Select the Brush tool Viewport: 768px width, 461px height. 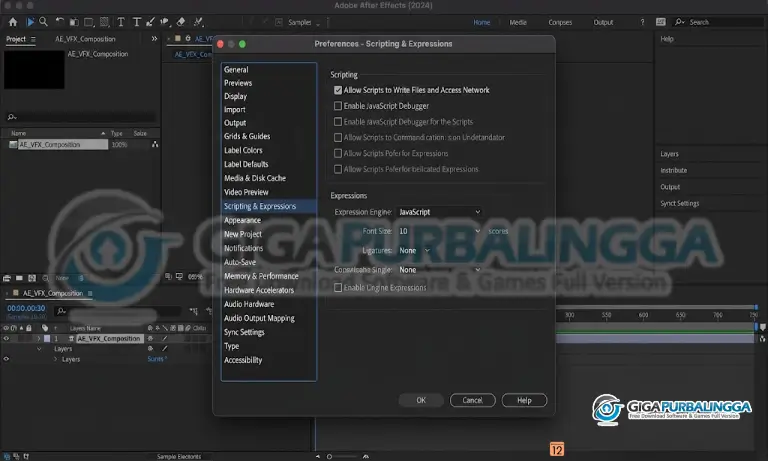click(150, 22)
